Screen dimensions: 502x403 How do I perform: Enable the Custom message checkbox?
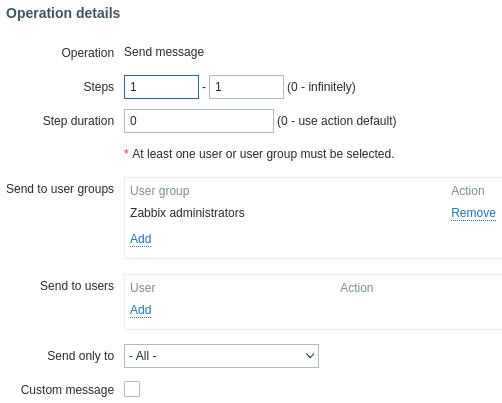(132, 389)
